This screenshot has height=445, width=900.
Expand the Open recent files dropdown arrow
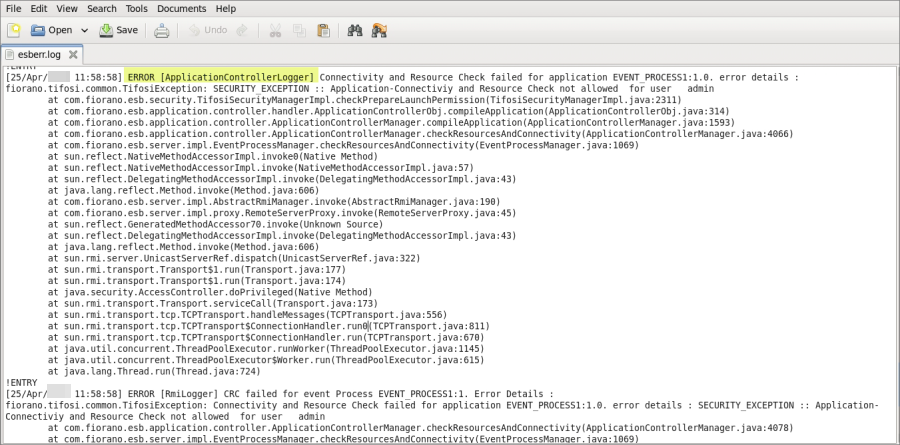coord(85,30)
